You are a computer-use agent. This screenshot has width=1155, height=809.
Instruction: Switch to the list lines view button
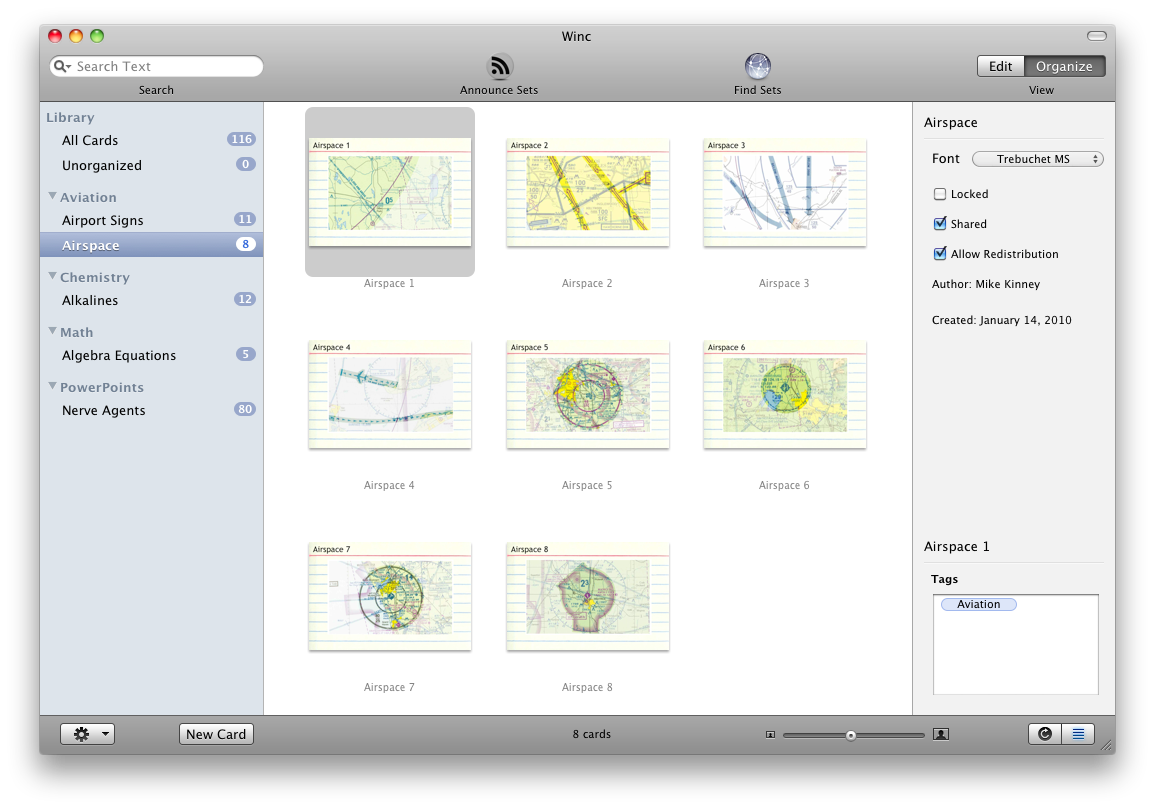(1078, 734)
